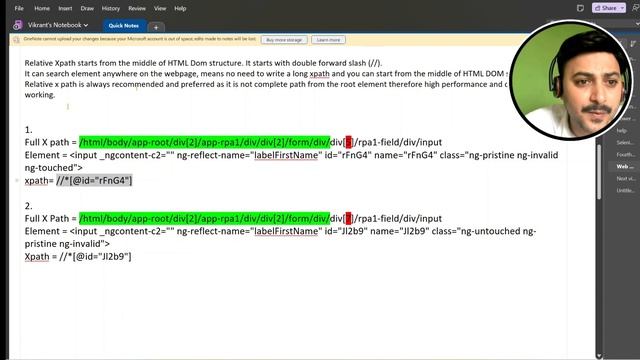The width and height of the screenshot is (640, 360).
Task: Open the 'help' page in page list
Action: click(x=622, y=131)
